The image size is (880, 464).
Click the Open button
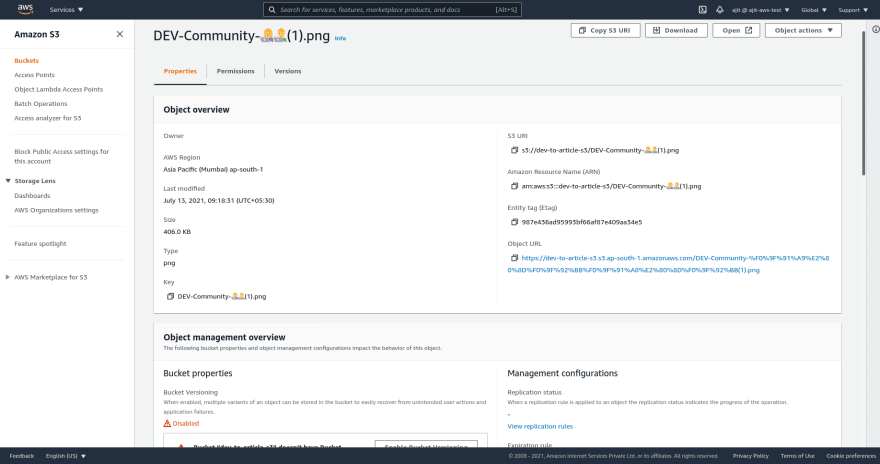736,30
